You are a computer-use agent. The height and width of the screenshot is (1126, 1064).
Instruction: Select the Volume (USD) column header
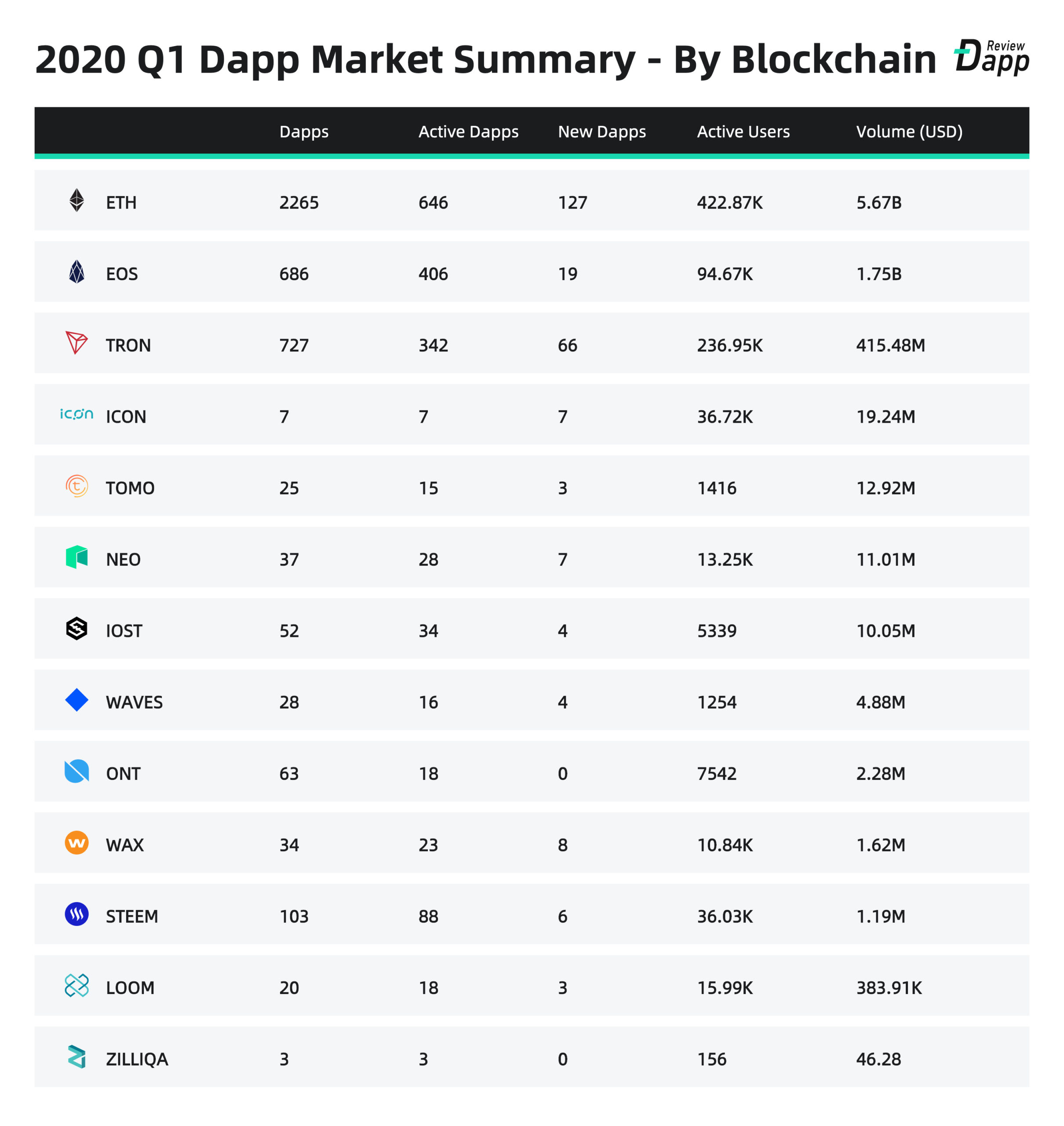pyautogui.click(x=909, y=132)
